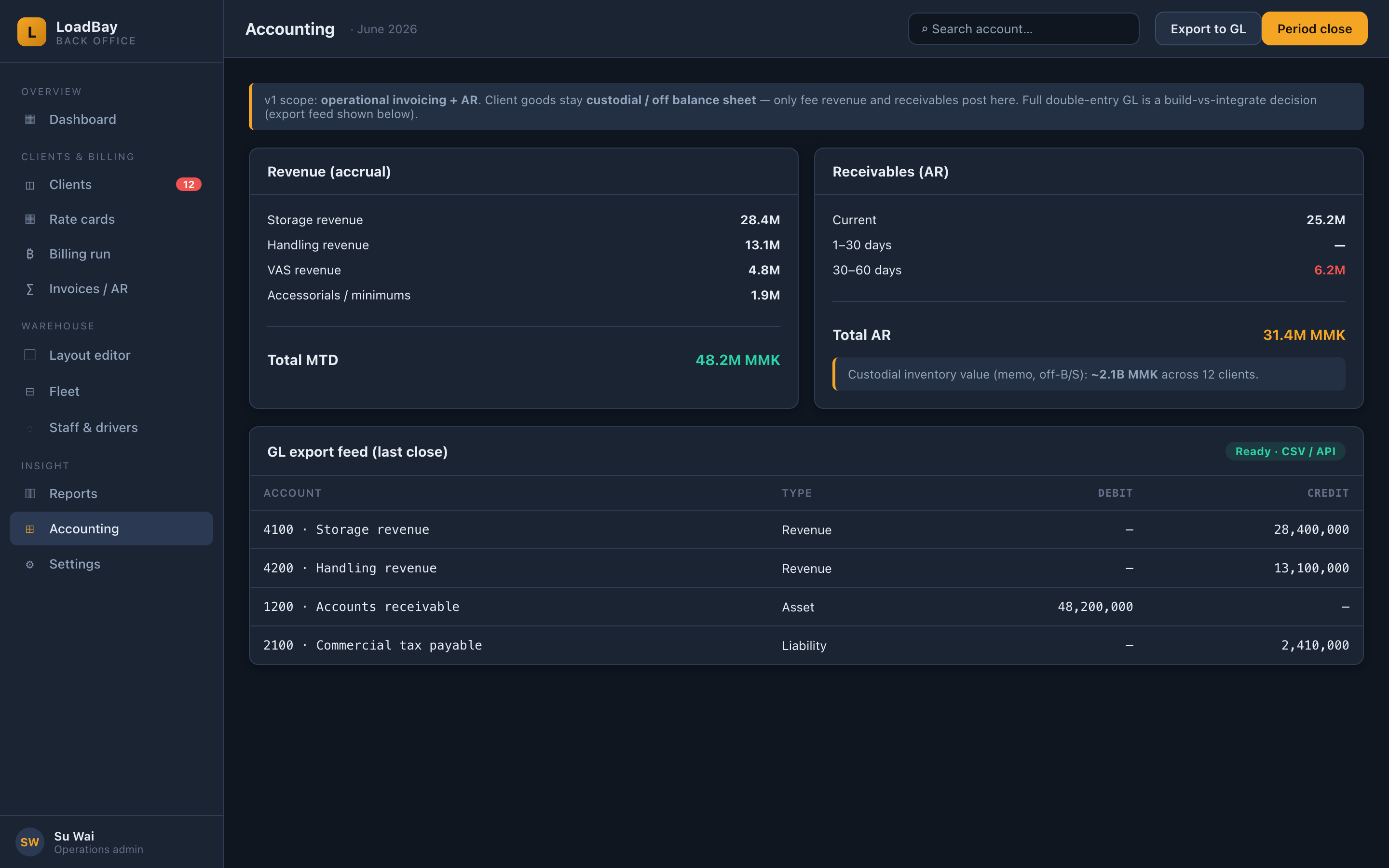The image size is (1389, 868).
Task: Open the Fleet page
Action: (x=111, y=392)
